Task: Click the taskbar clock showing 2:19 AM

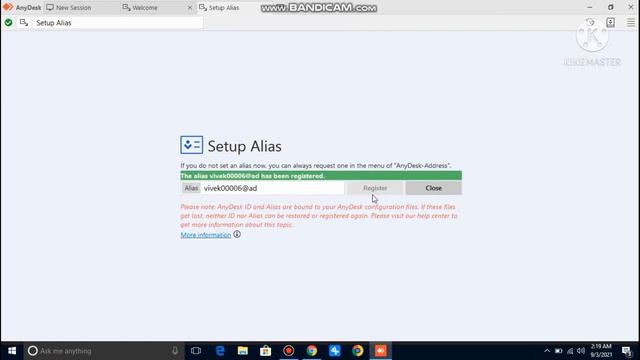Action: (601, 350)
